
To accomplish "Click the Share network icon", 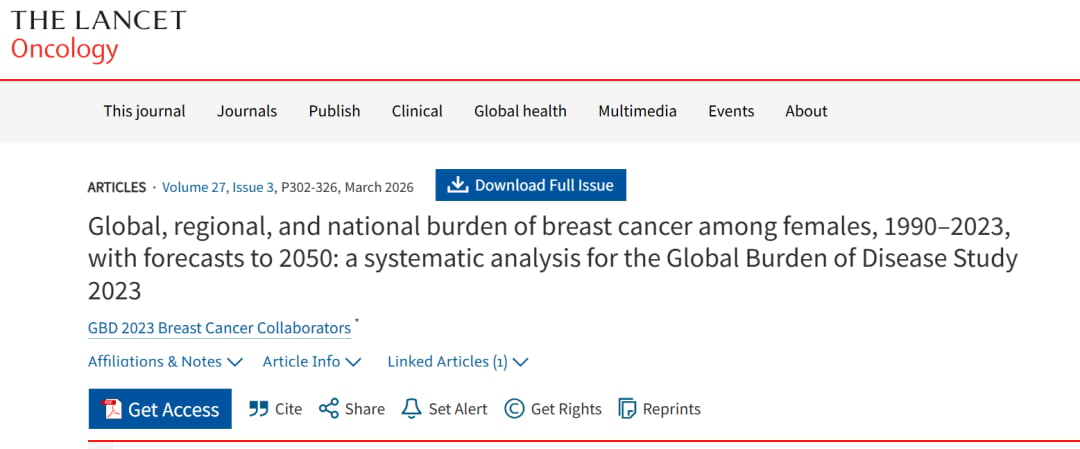I will pos(329,408).
